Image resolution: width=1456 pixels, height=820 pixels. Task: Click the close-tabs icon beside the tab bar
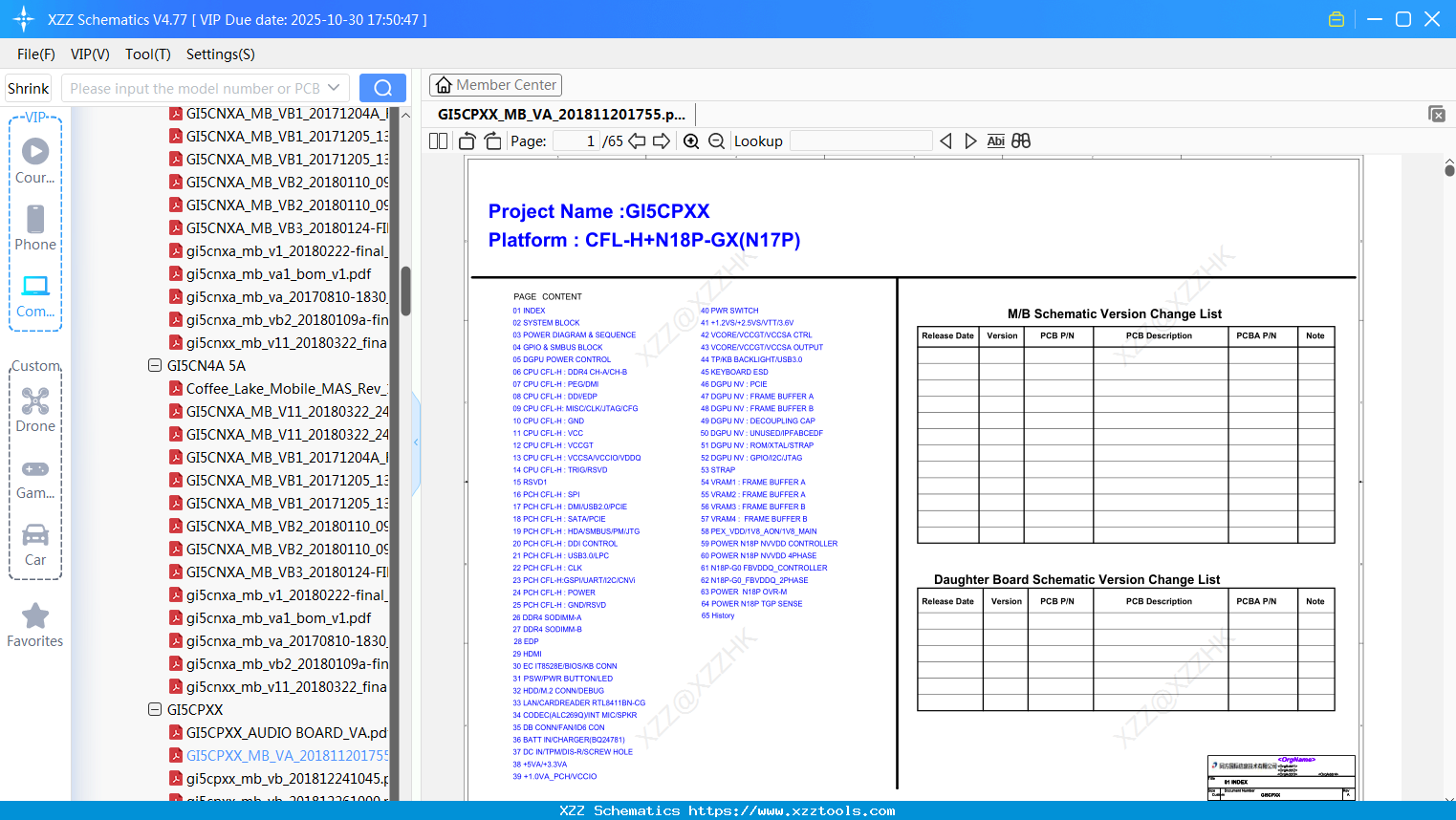click(x=1437, y=114)
